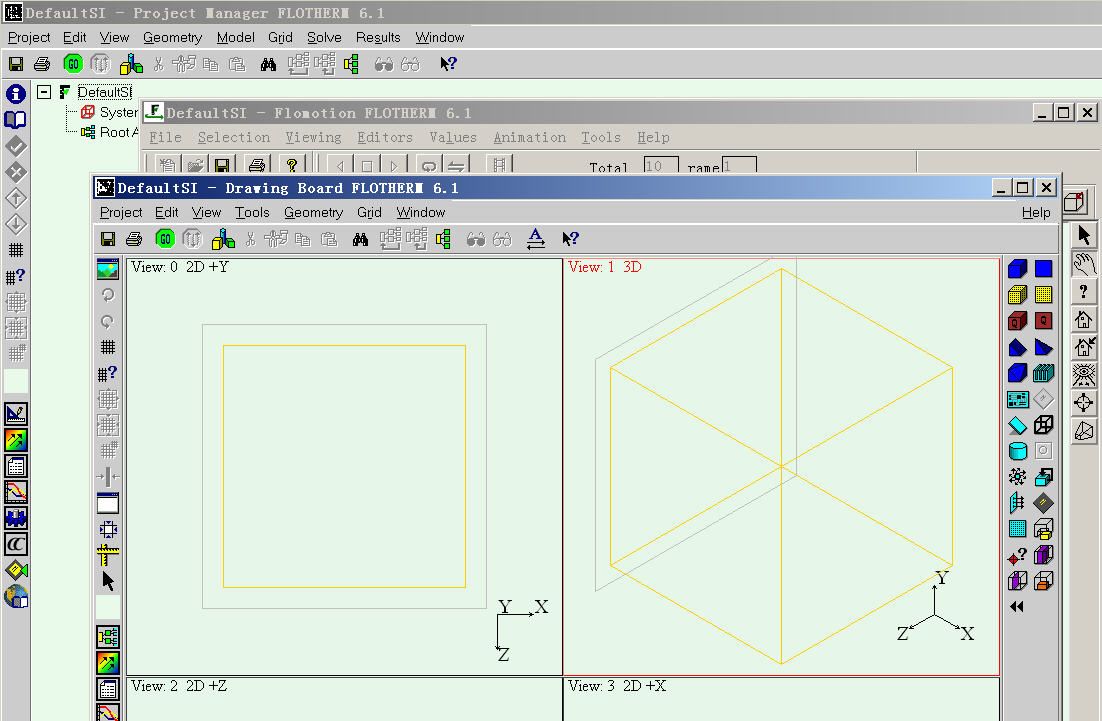
Task: Click the open book icon in Project Manager sidebar
Action: click(15, 120)
